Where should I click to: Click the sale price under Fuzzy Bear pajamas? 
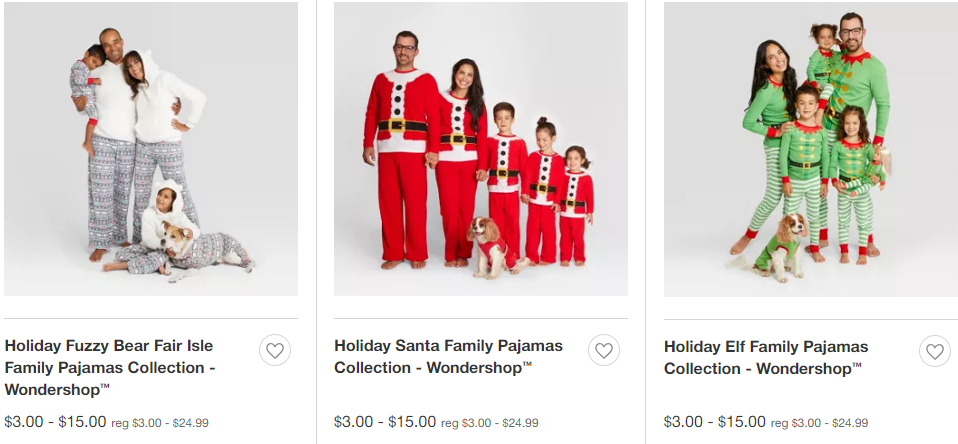[x=55, y=421]
